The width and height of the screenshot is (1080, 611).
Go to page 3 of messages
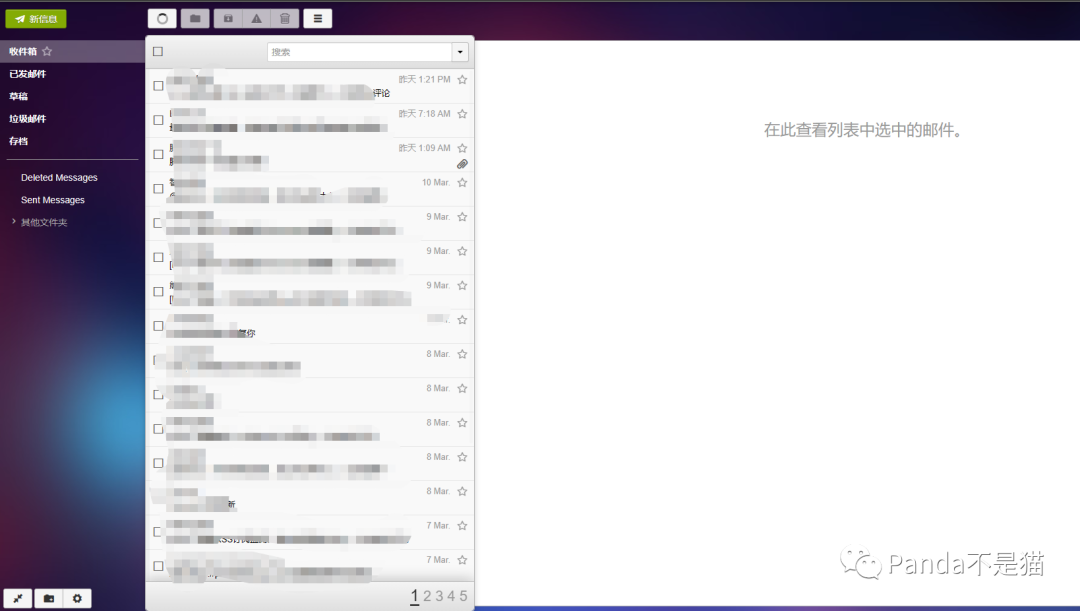[x=441, y=595]
